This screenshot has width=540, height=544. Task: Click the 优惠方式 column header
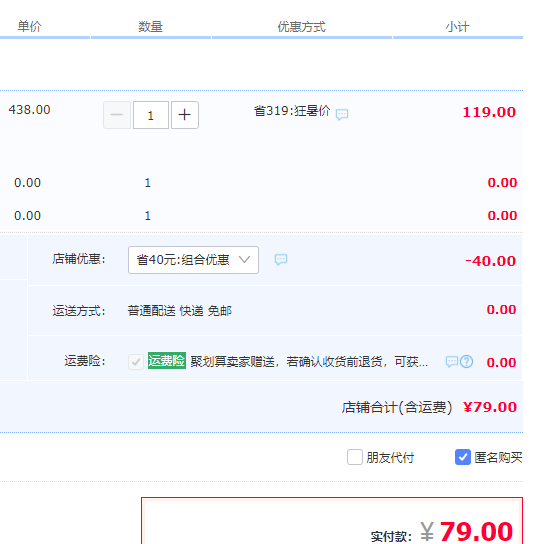[301, 26]
